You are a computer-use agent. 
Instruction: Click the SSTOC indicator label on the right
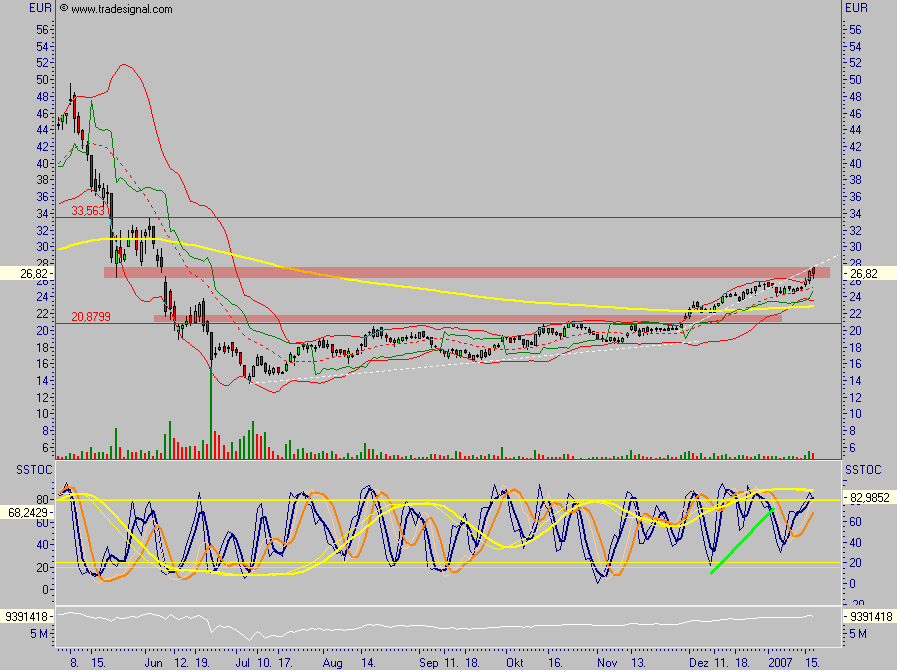pyautogui.click(x=864, y=469)
